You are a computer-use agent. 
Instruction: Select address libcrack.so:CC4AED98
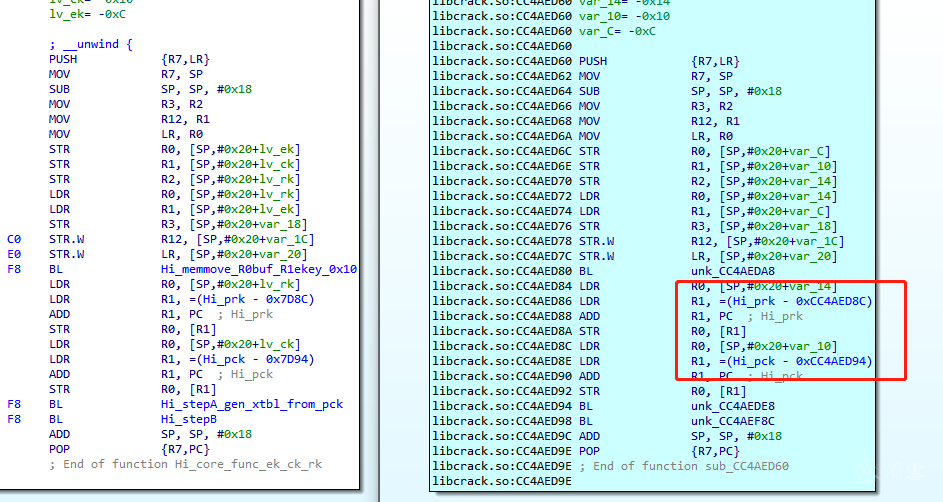pyautogui.click(x=502, y=421)
